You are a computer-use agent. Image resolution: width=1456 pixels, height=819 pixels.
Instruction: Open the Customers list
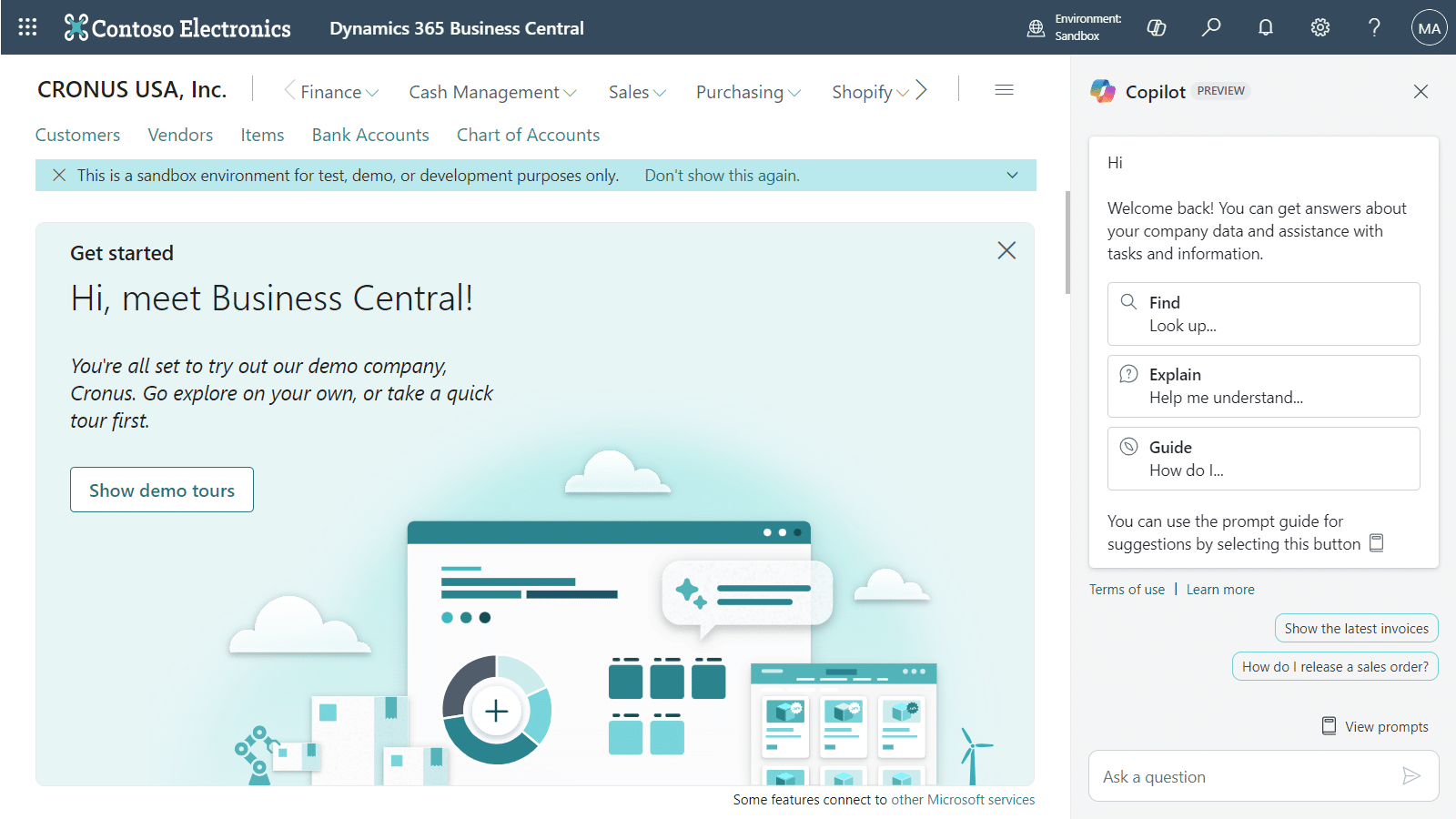[77, 135]
